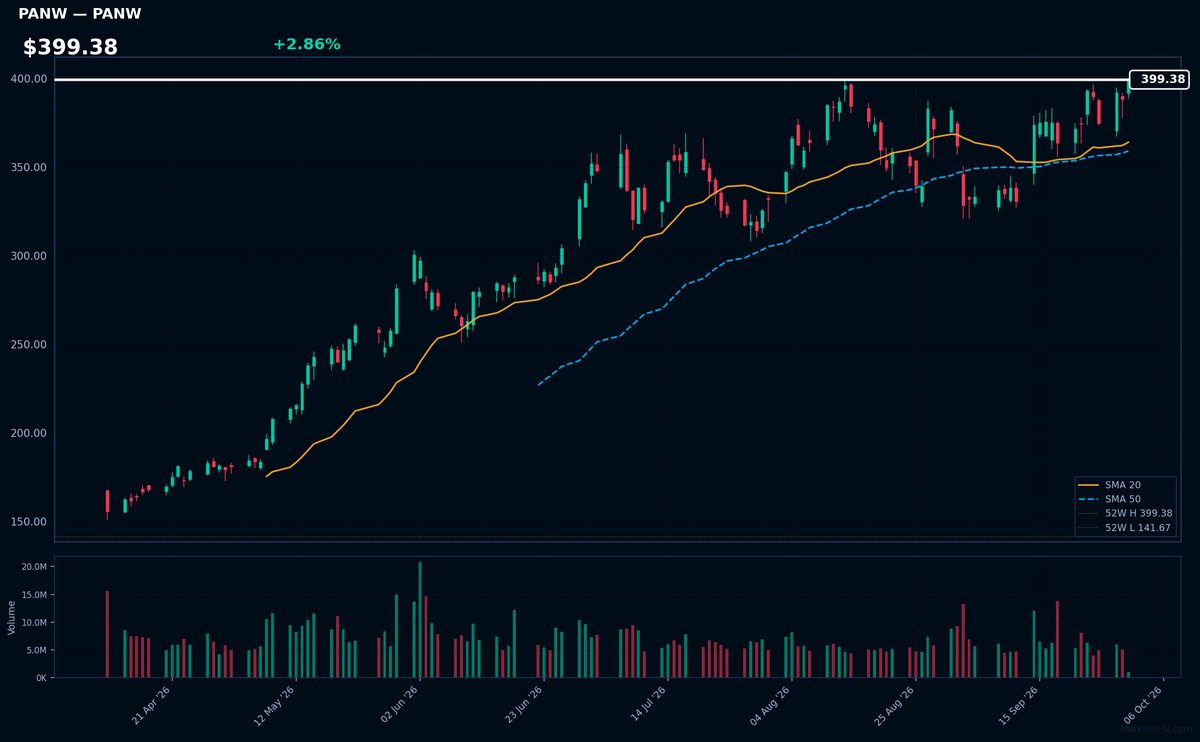Click the 52W H 399.38 legend entry

1125,513
